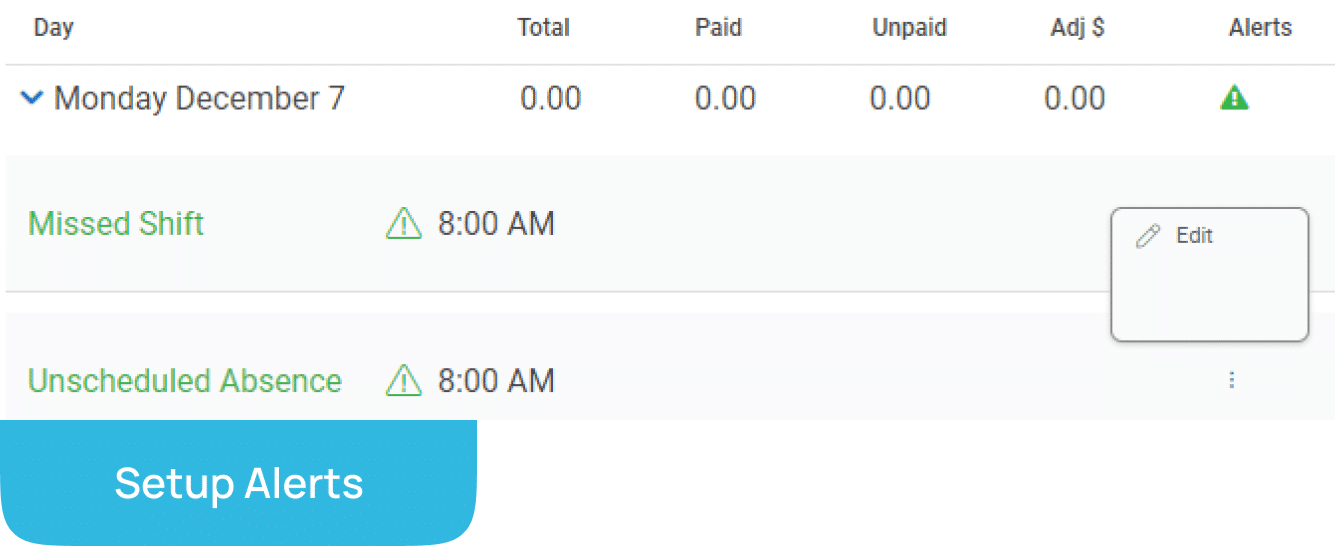Image resolution: width=1335 pixels, height=546 pixels.
Task: Click the green alert triangle in Alerts column
Action: [x=1234, y=98]
